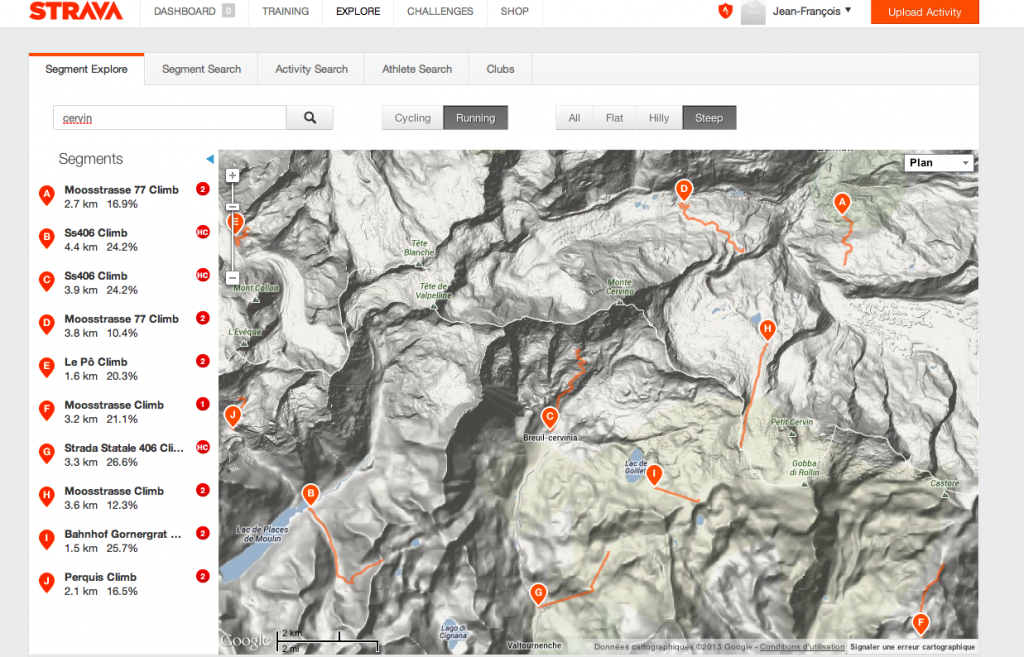Open the Plan map type dropdown

coord(938,163)
